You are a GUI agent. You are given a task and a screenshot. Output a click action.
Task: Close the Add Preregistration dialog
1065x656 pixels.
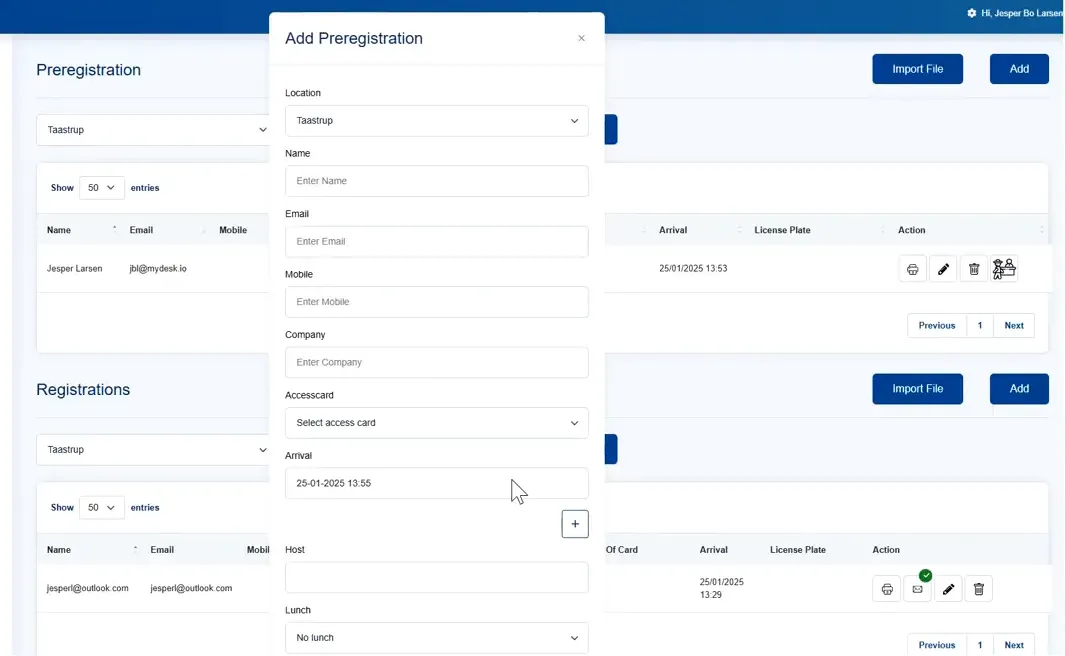click(581, 38)
